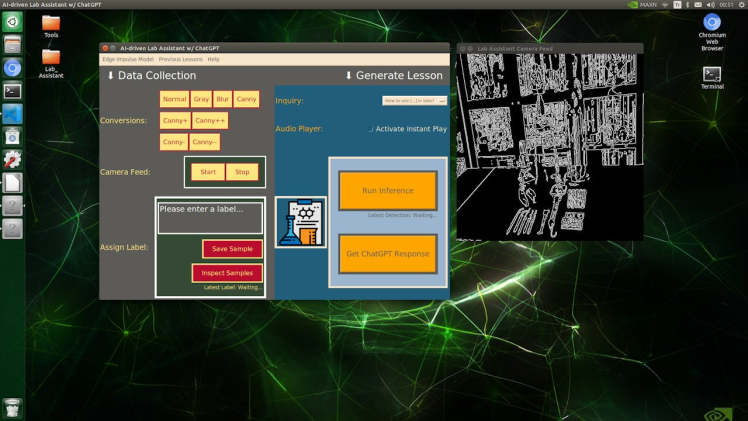Open the Tools folder on desktop

[51, 22]
